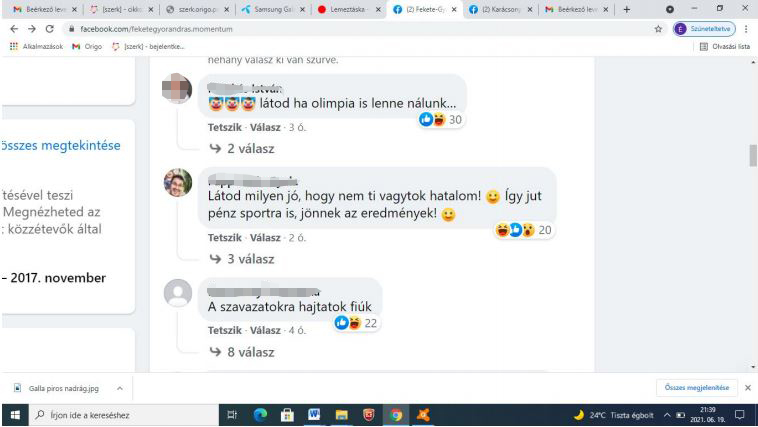Image resolution: width=758 pixels, height=427 pixels.
Task: Open Chrome's three-dot menu
Action: [746, 29]
